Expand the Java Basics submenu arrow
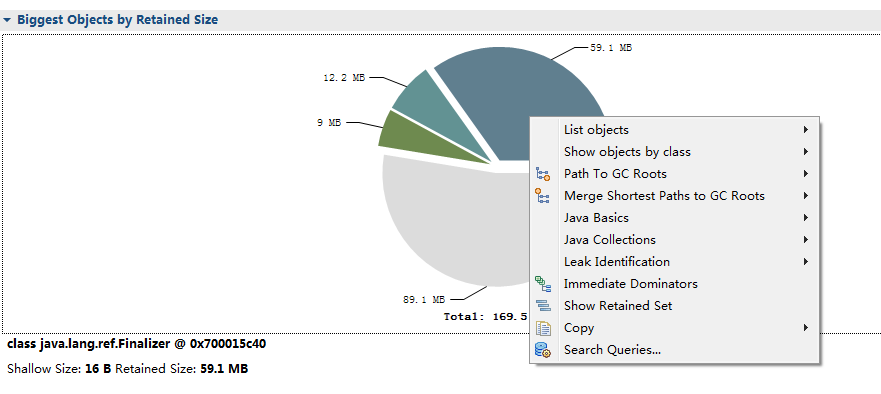Image resolution: width=881 pixels, height=394 pixels. (806, 218)
